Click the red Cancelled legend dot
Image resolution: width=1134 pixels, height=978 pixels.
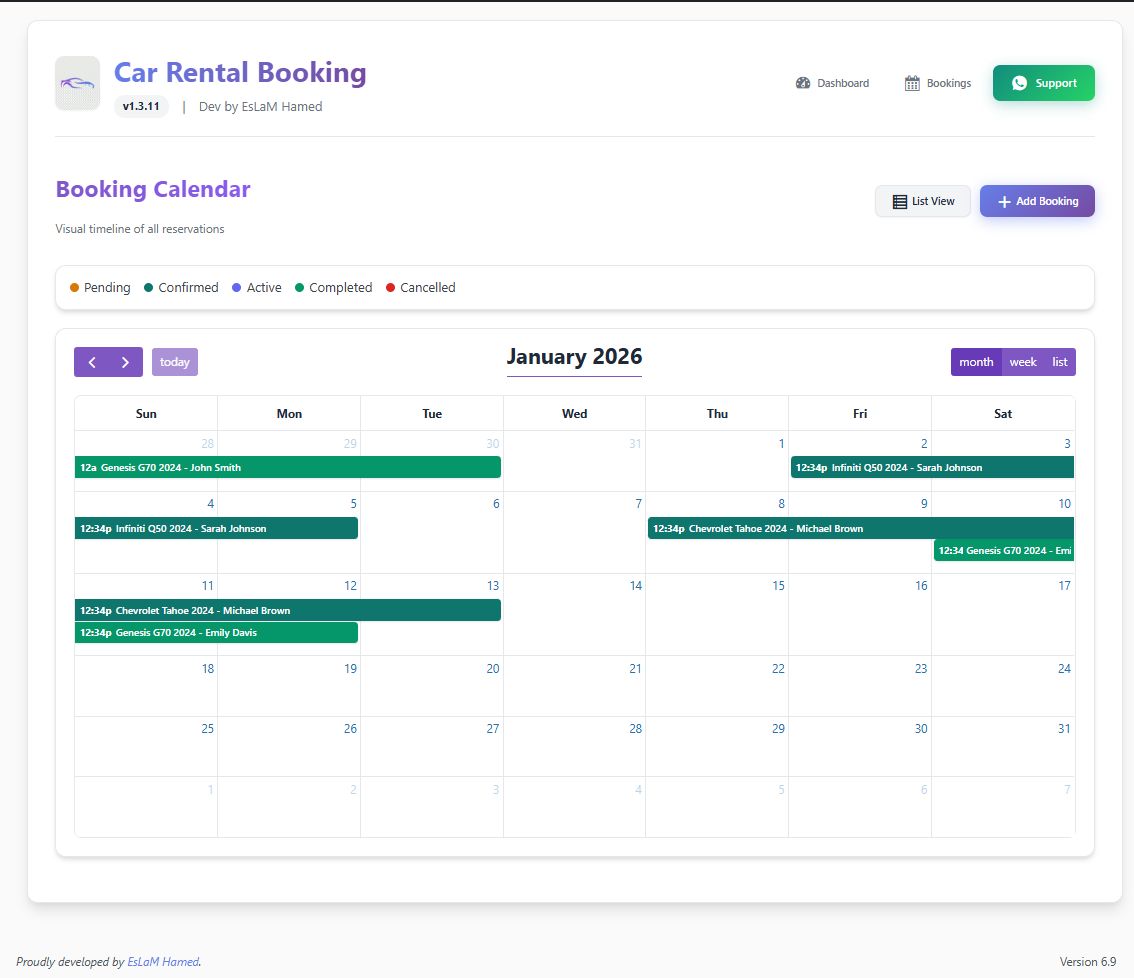click(x=390, y=288)
